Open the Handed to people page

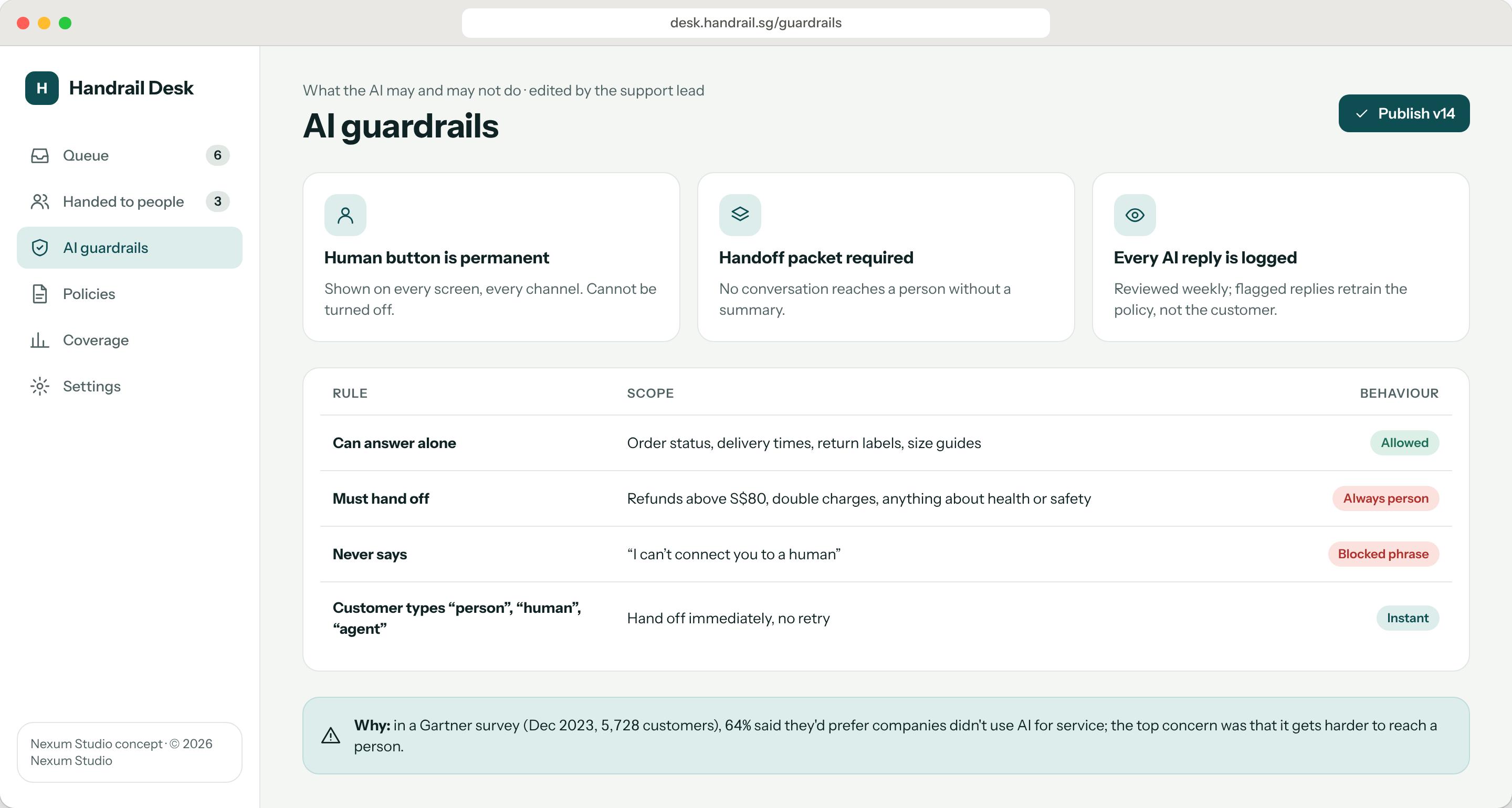click(x=130, y=202)
